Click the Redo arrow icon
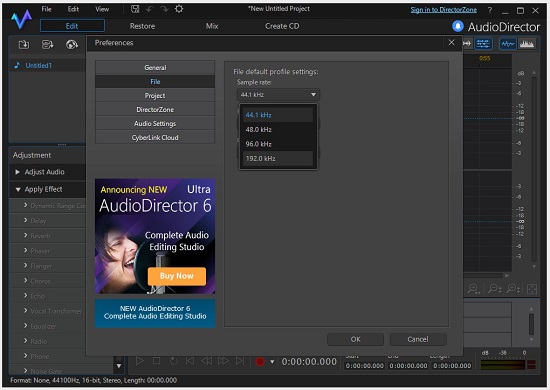550x390 pixels. [x=164, y=9]
